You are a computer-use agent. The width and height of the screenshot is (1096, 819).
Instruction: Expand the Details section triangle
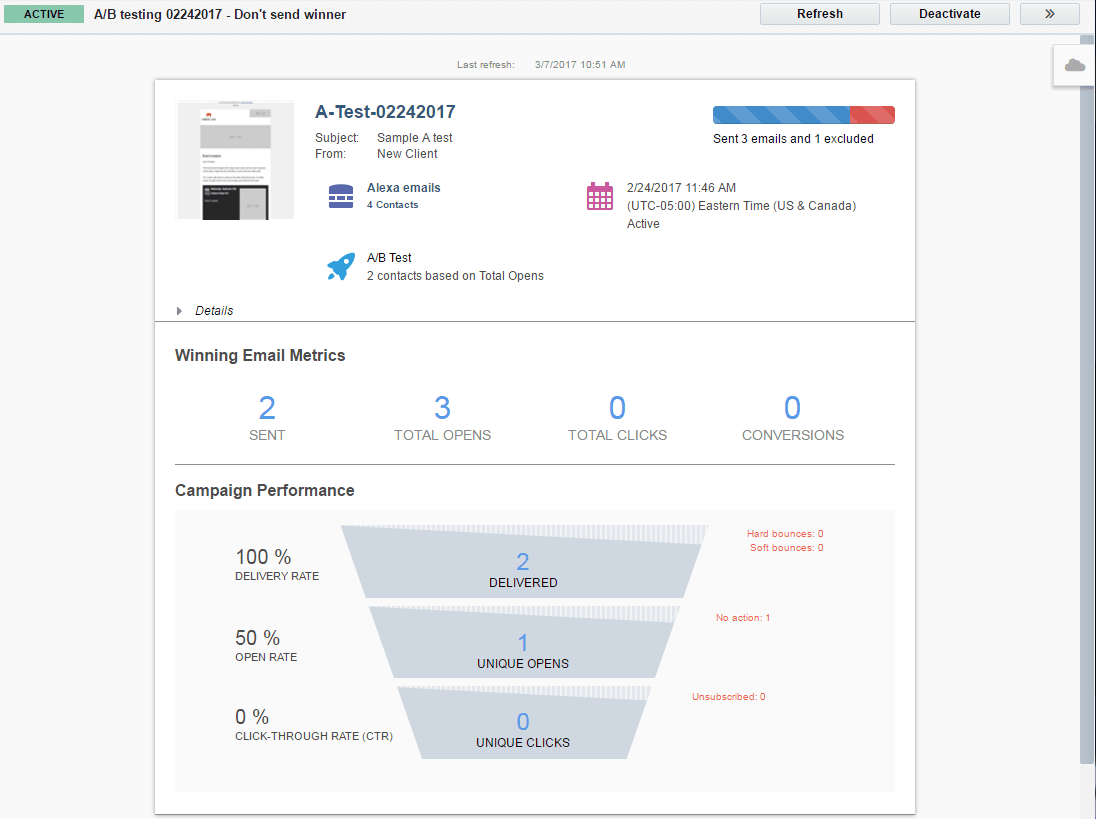180,311
